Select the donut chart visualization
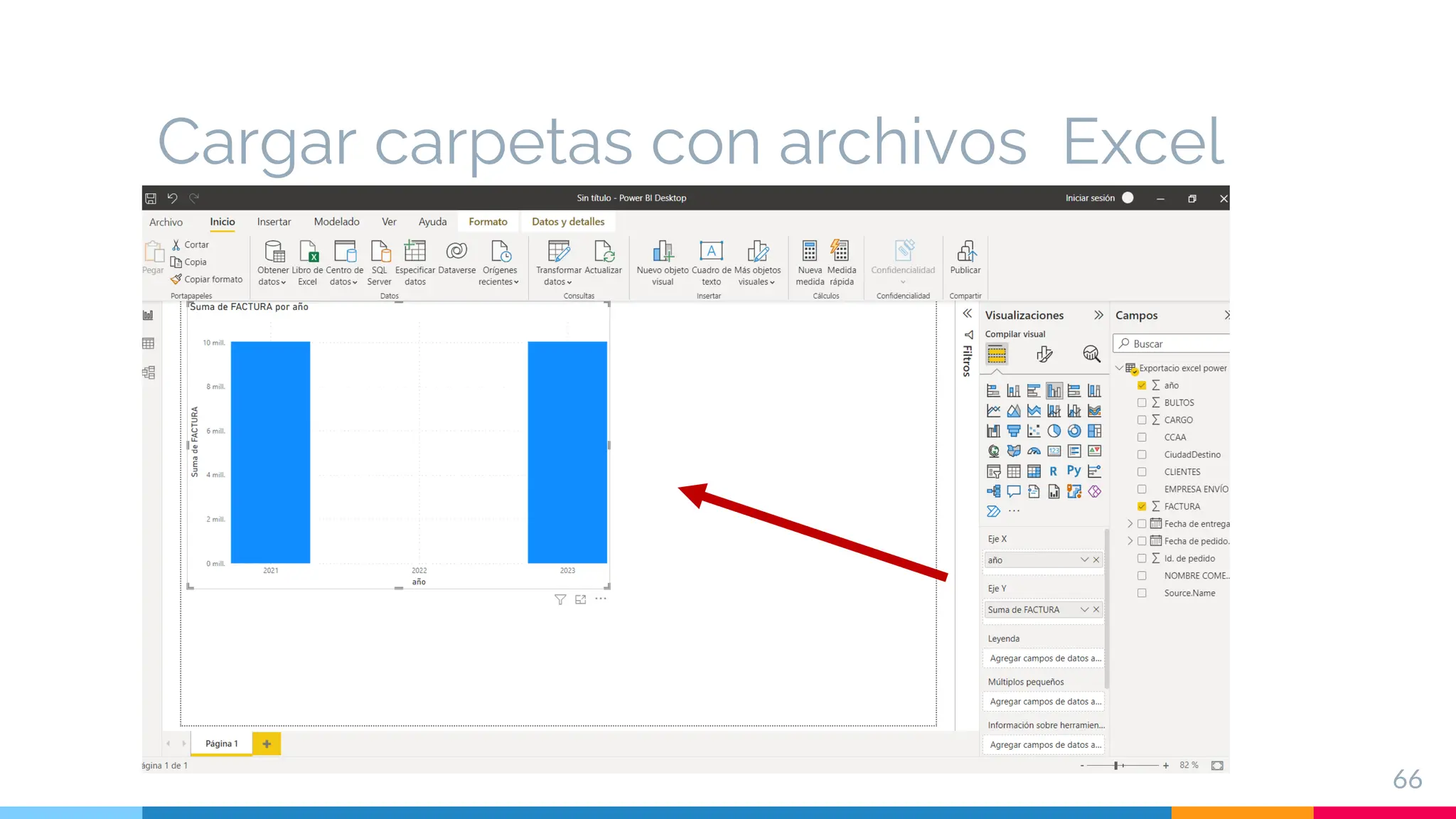Screen dimensions: 1456x819 coord(1074,431)
